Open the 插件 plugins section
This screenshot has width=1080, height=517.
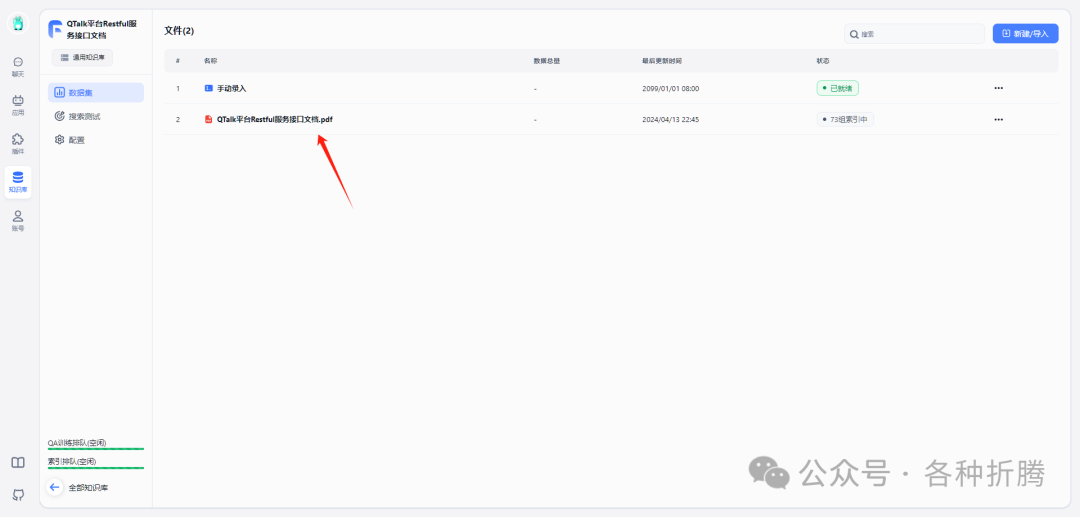(x=18, y=143)
